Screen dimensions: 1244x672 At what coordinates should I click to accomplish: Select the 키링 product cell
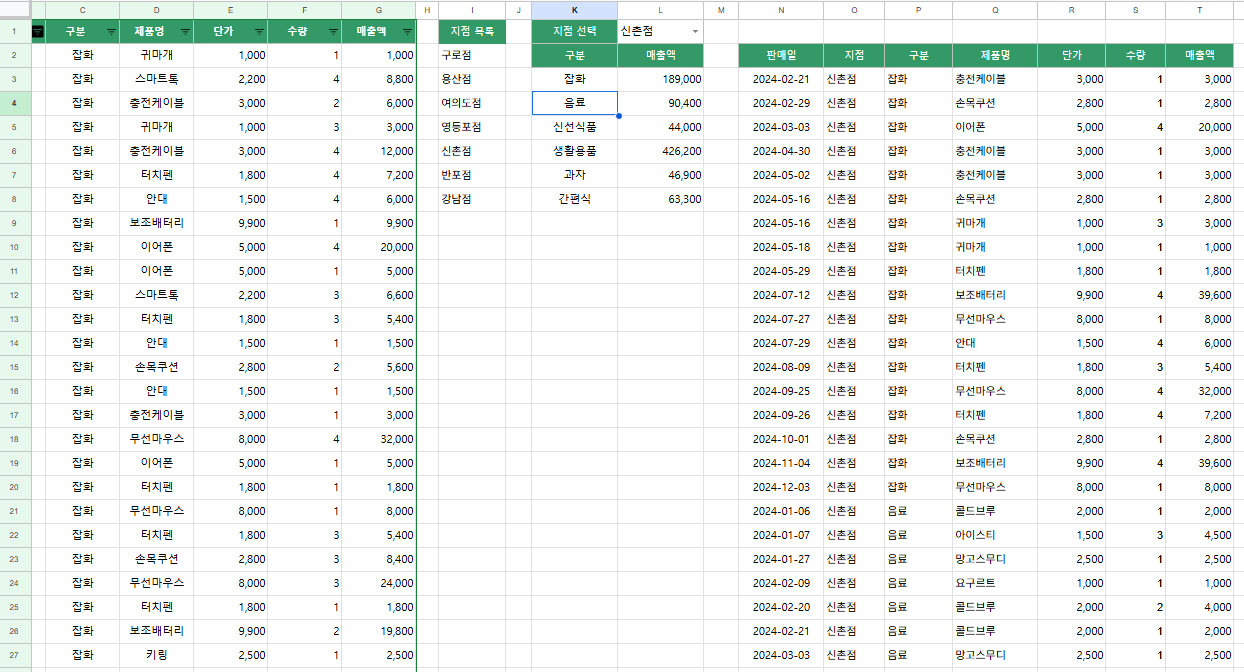[156, 655]
